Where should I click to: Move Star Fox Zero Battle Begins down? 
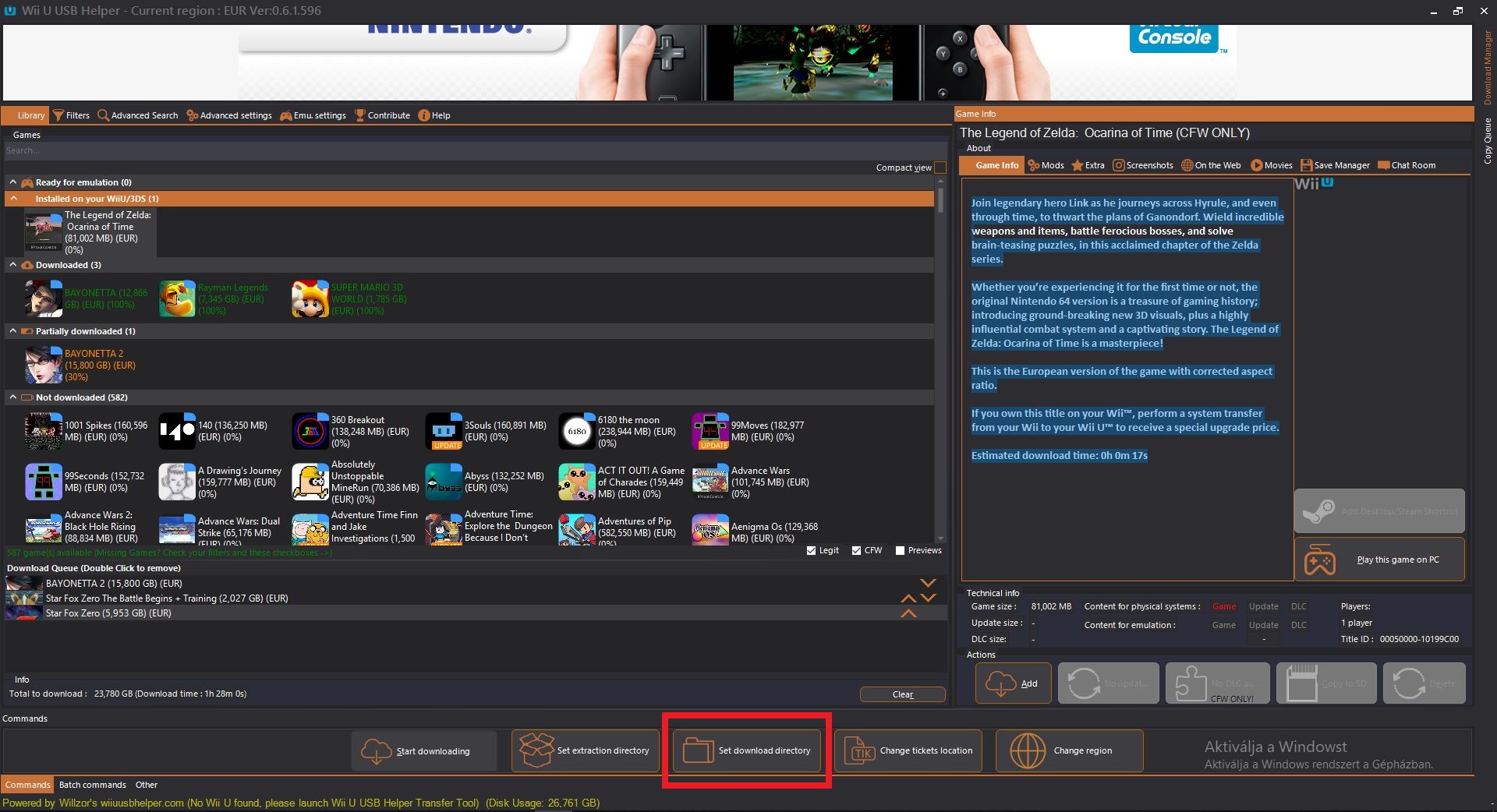click(928, 598)
